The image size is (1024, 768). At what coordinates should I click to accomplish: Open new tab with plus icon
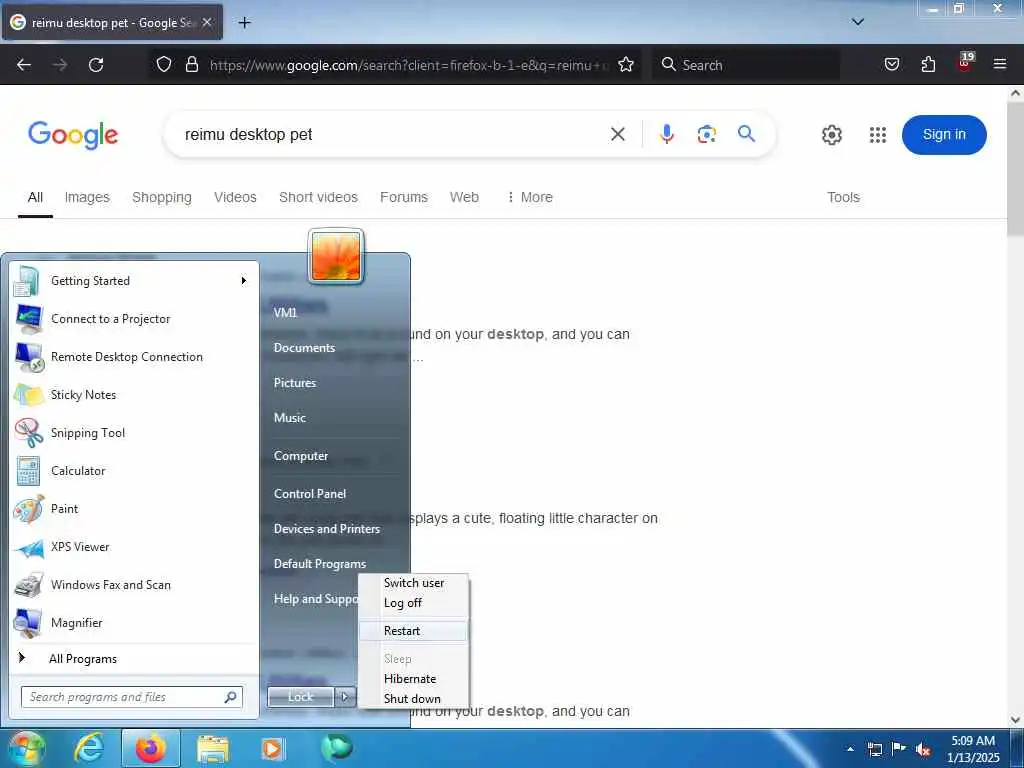point(244,23)
